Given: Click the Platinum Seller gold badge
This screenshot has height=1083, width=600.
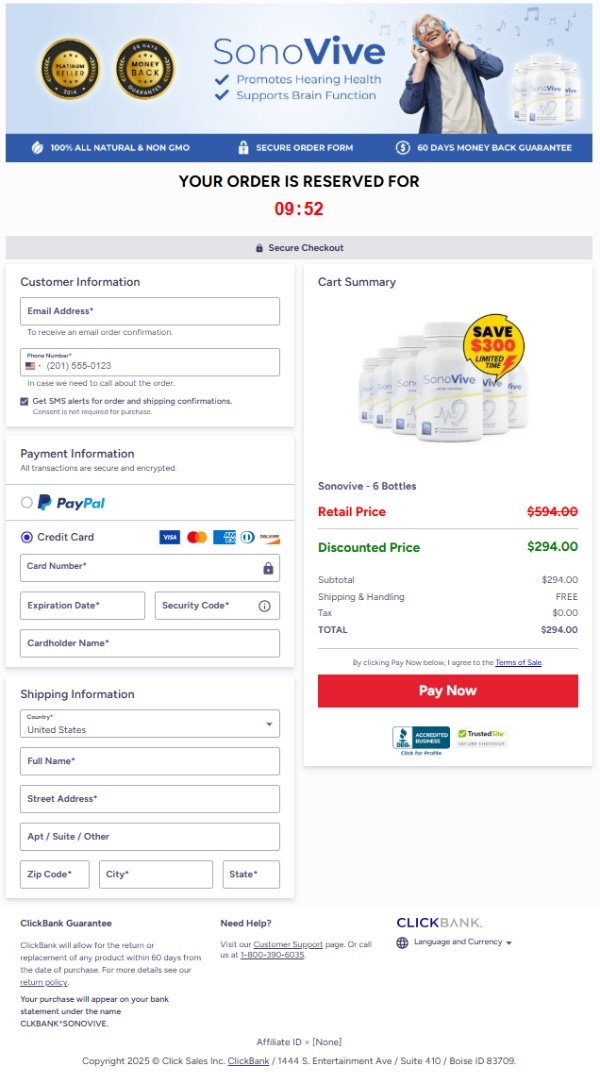Looking at the screenshot, I should click(70, 68).
